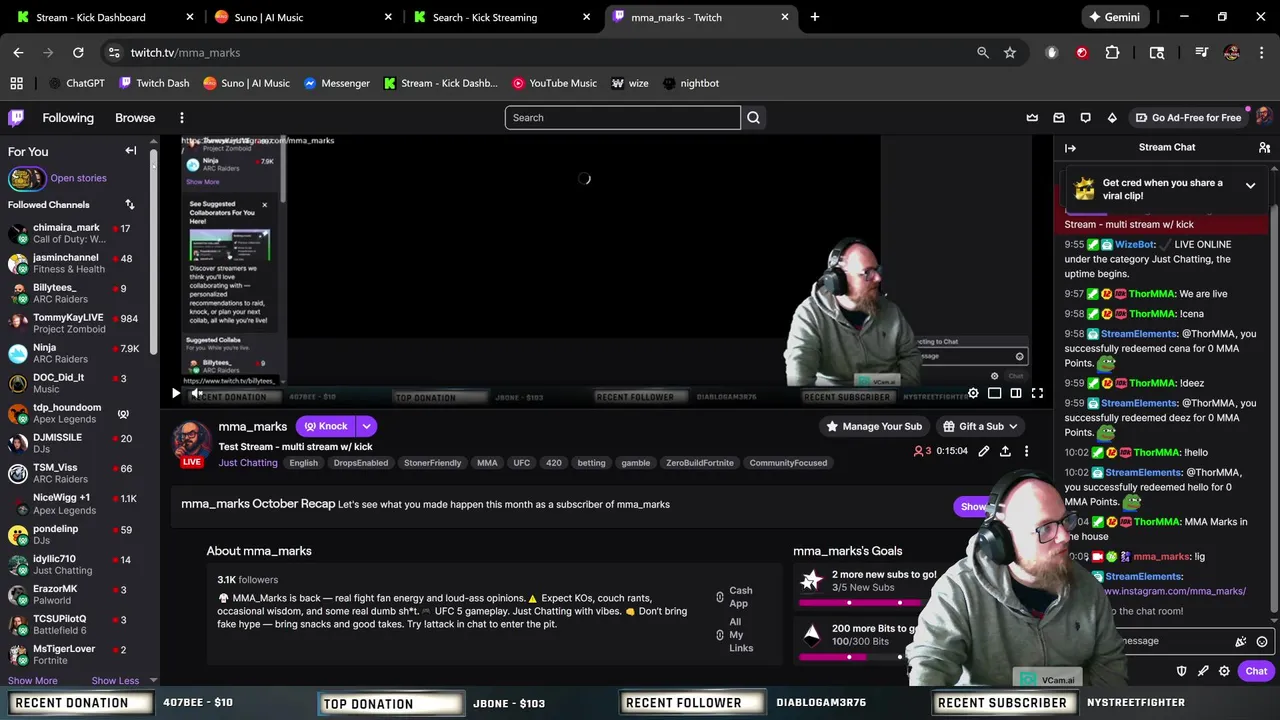
Task: Switch to the Suno | AI Music tab
Action: point(302,17)
